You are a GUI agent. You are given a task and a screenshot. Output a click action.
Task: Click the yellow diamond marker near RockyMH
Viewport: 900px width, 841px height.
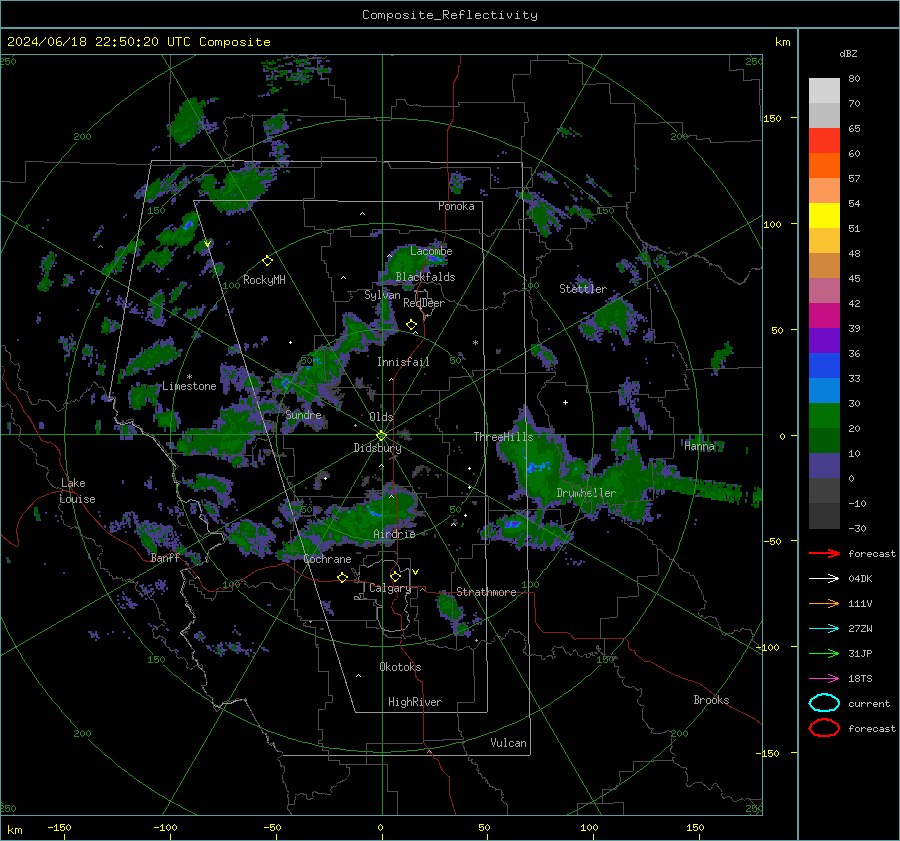[267, 261]
